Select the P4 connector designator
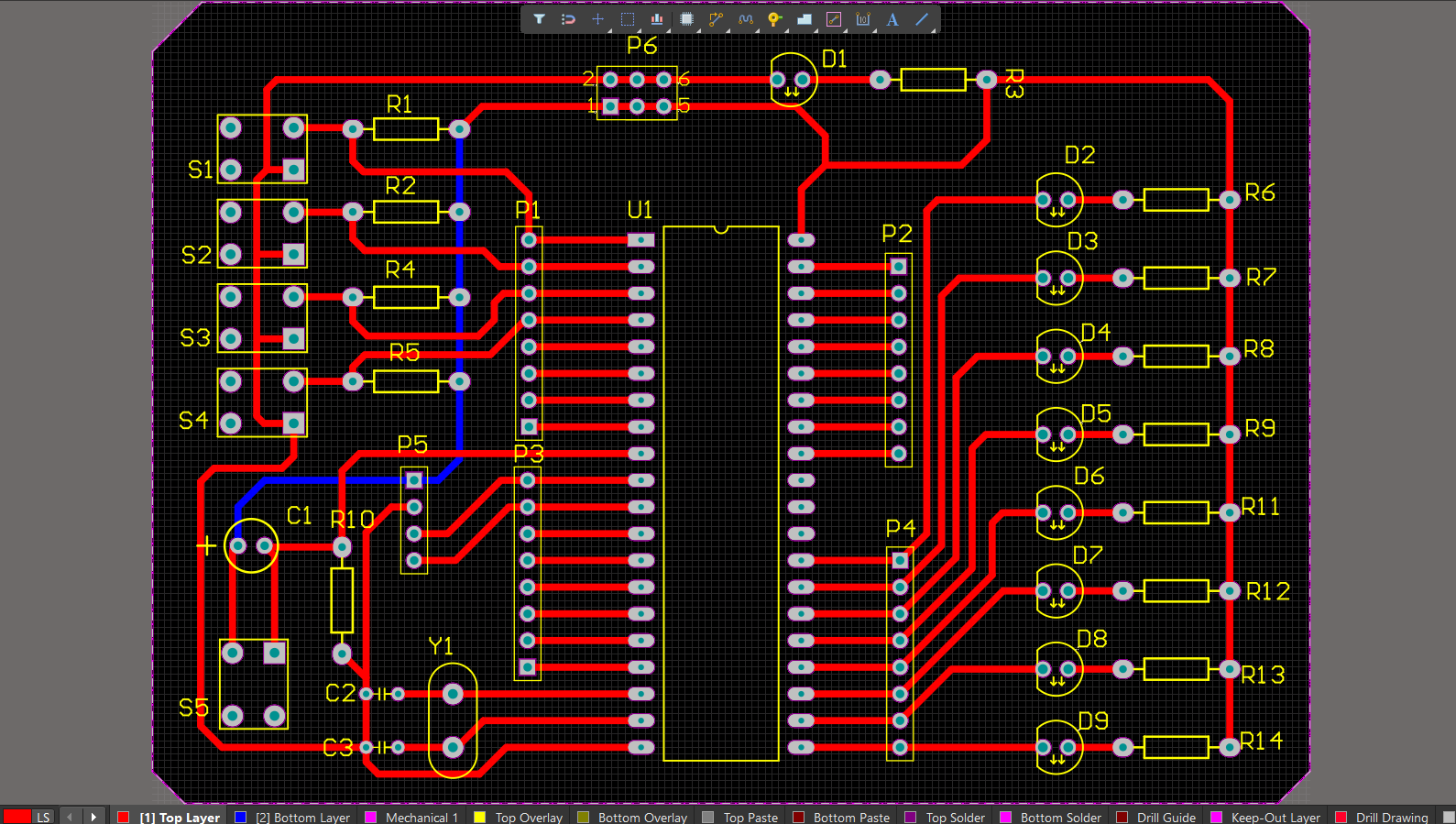 point(901,529)
